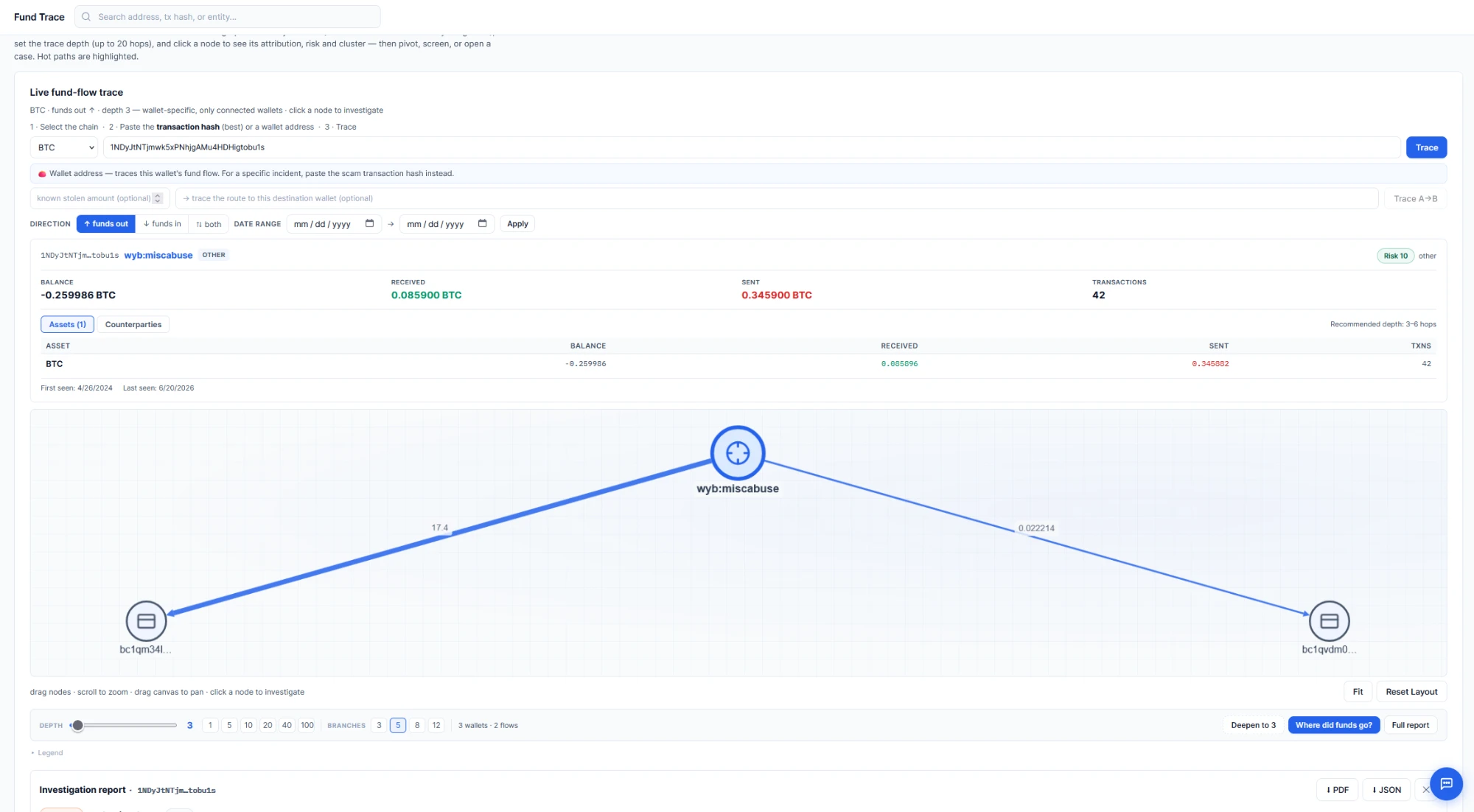Open the chat support bubble
The width and height of the screenshot is (1474, 812).
coord(1446,783)
